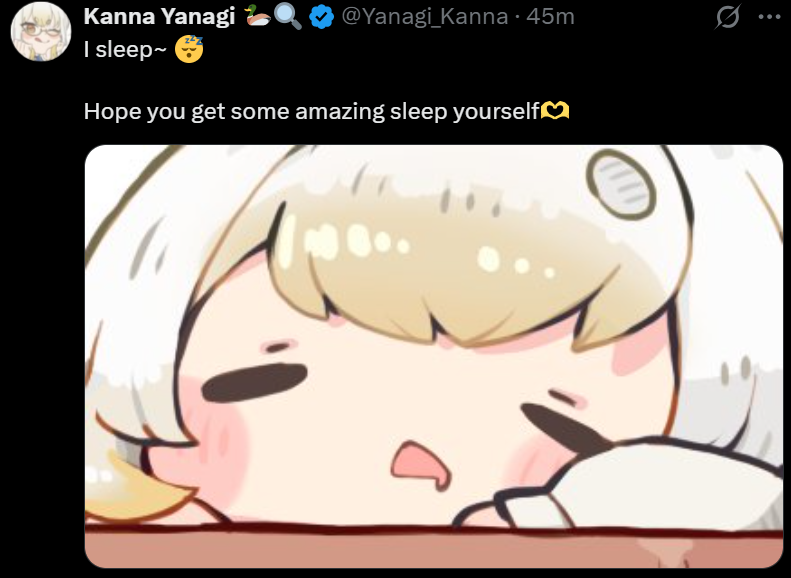The height and width of the screenshot is (578, 791).
Task: Open the three-dot more options menu
Action: tap(769, 17)
